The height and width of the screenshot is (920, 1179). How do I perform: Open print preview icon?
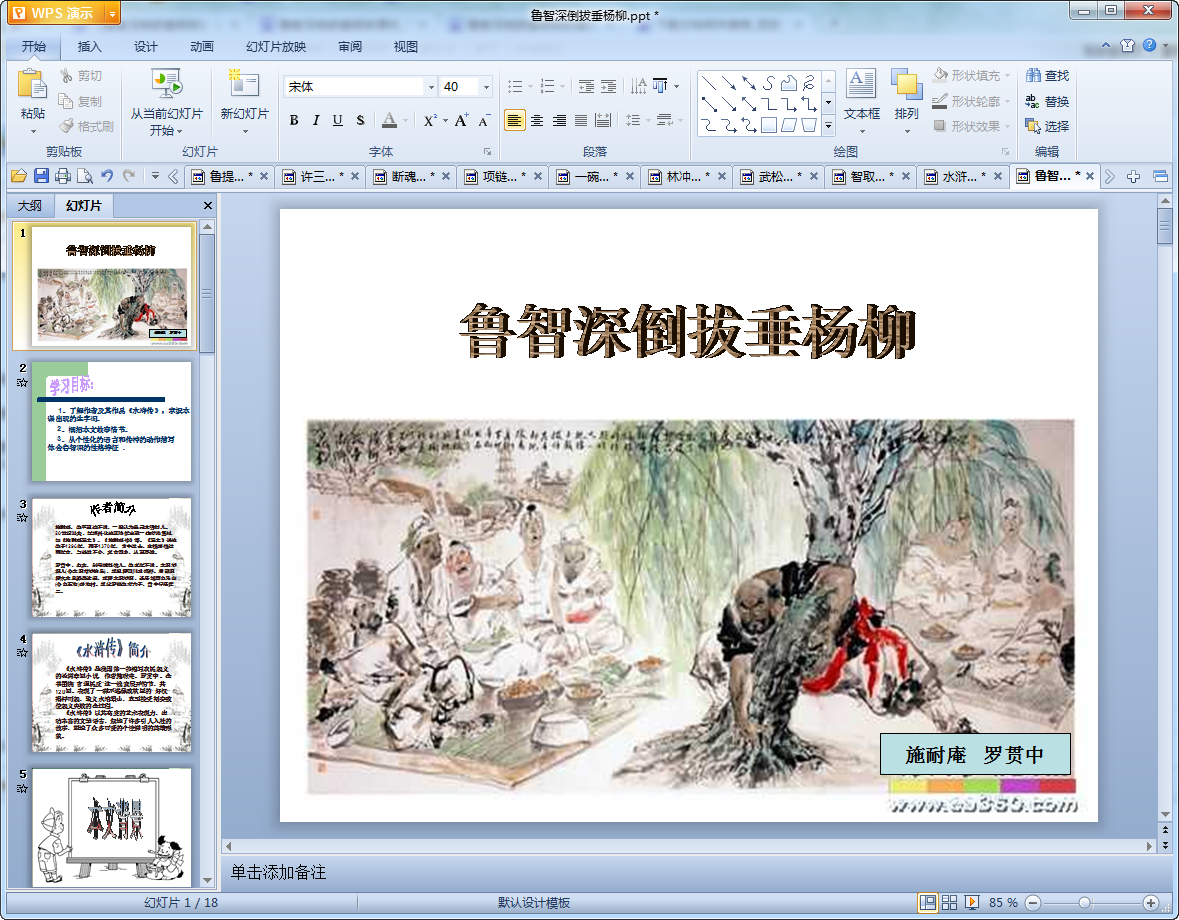pos(85,176)
